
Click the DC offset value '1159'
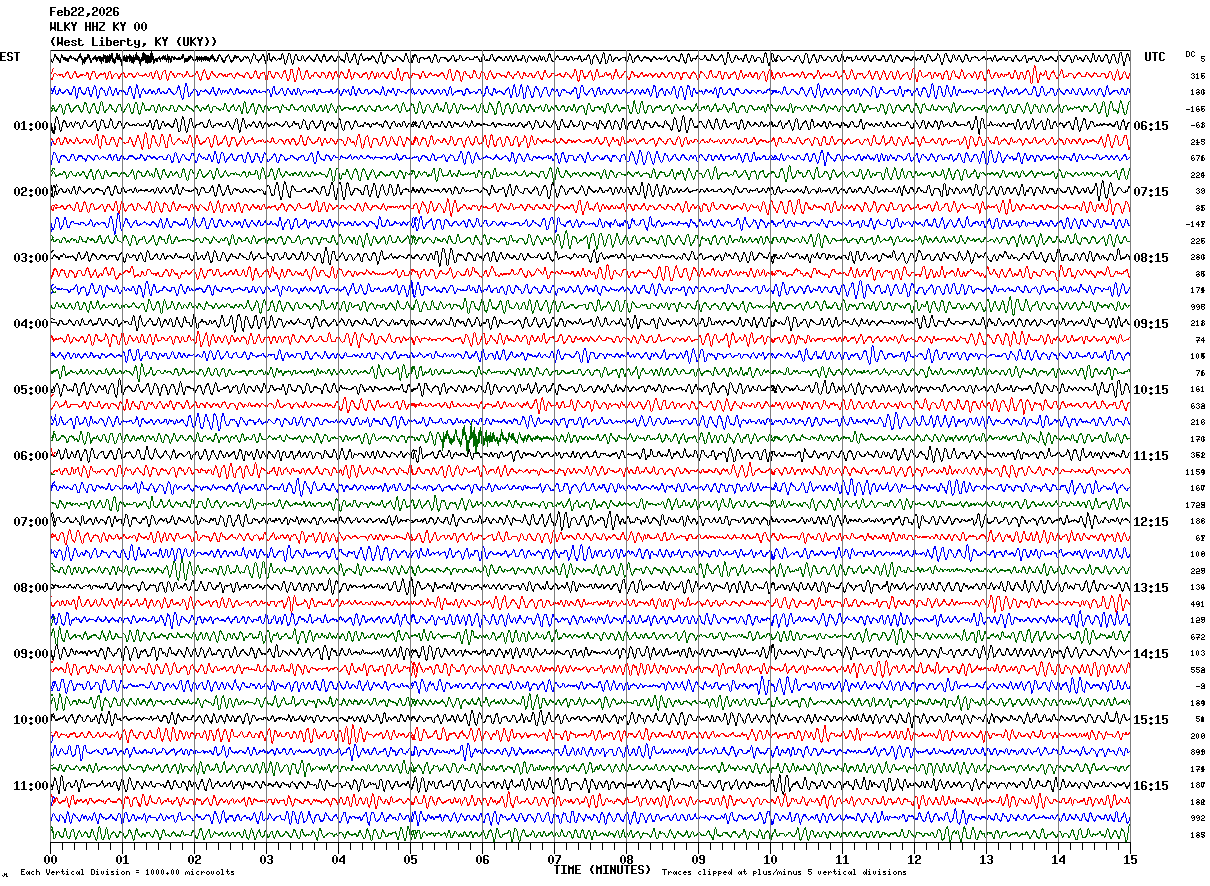[1195, 472]
